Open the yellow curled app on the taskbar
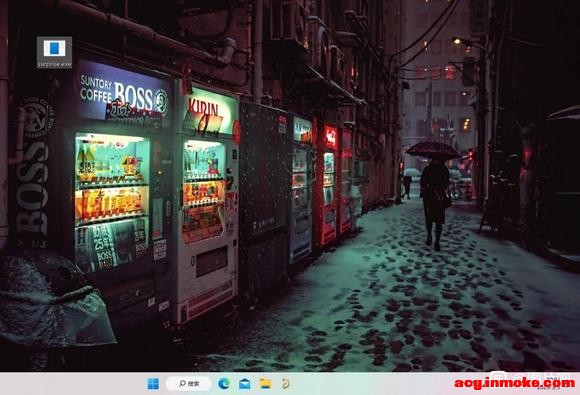 tap(285, 384)
